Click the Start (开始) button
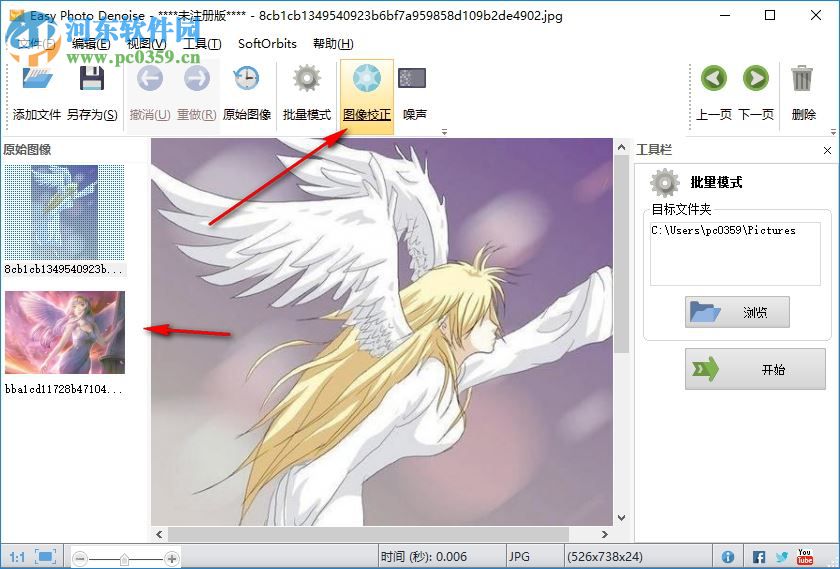 coord(755,369)
